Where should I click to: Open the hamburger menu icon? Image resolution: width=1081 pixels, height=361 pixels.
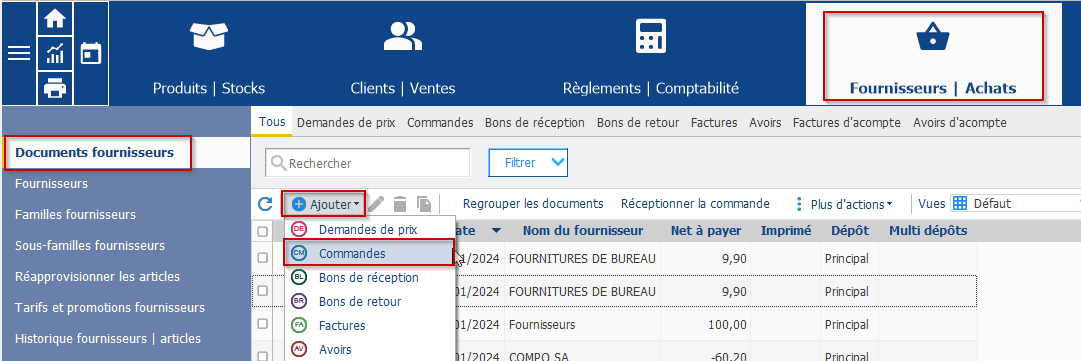[x=19, y=53]
